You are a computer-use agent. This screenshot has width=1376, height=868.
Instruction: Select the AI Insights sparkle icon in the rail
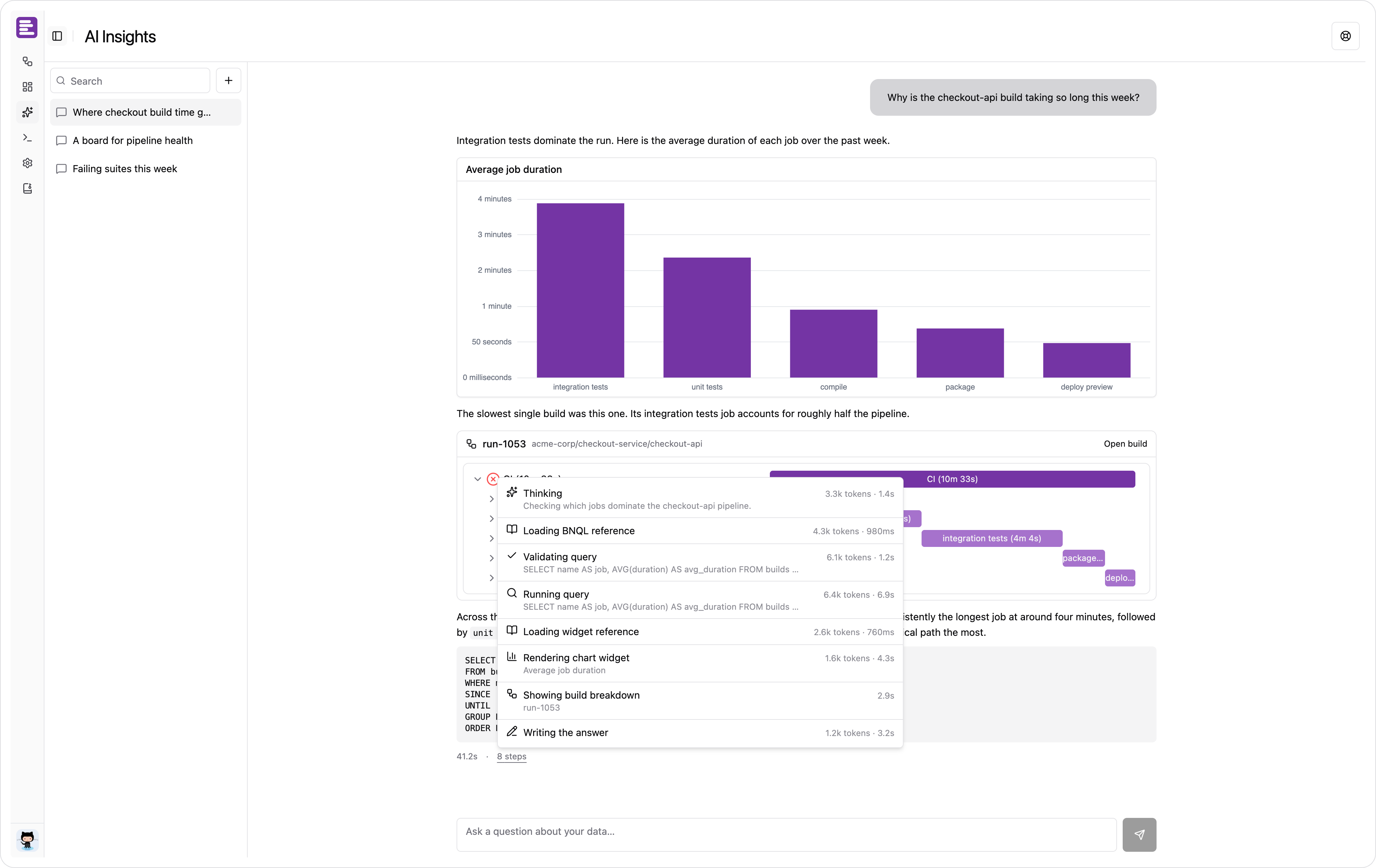click(x=28, y=112)
